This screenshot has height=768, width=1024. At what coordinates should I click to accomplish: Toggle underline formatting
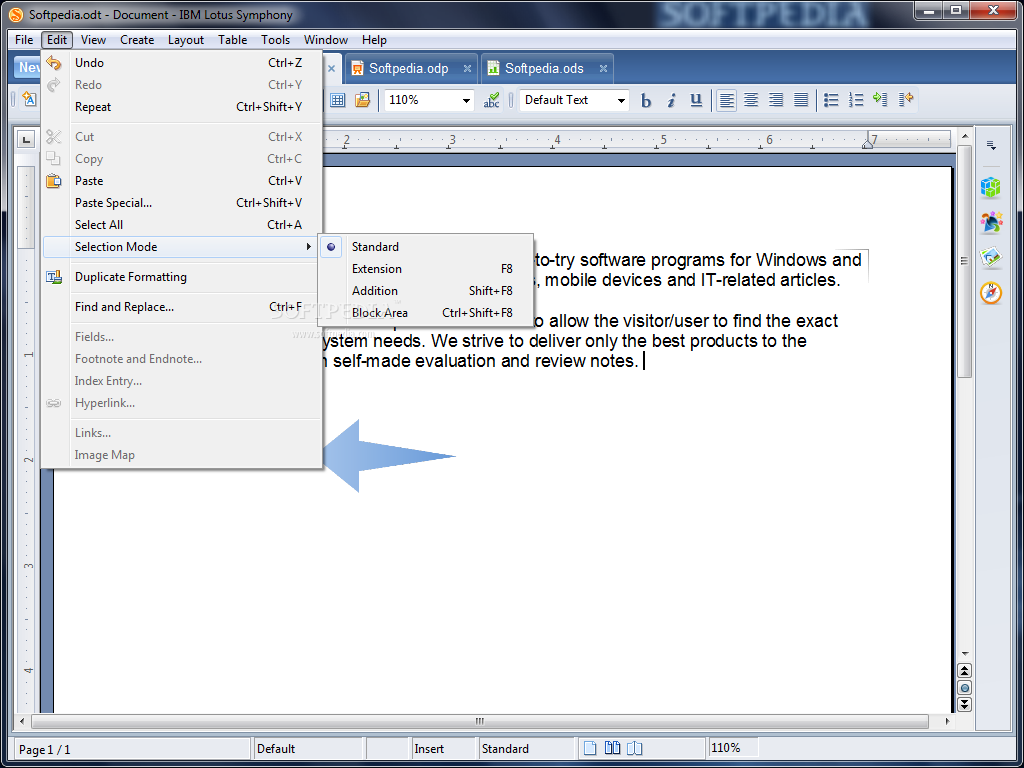pyautogui.click(x=696, y=100)
